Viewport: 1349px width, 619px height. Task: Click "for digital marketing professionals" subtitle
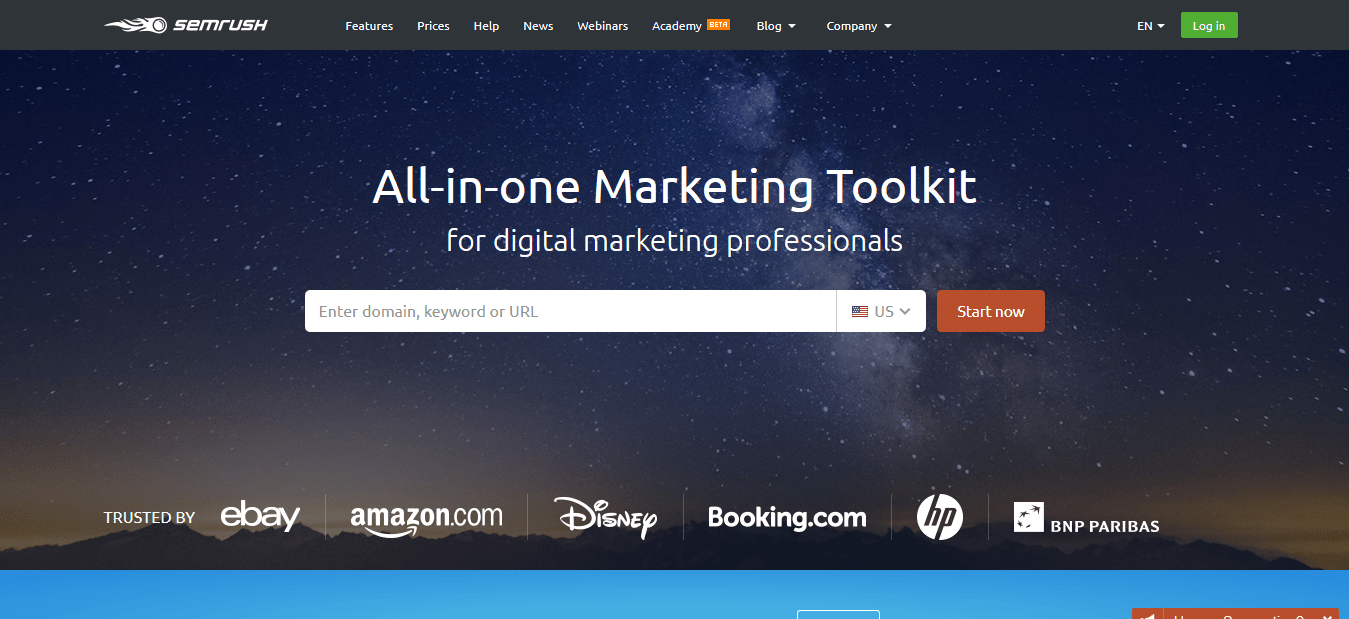tap(674, 241)
